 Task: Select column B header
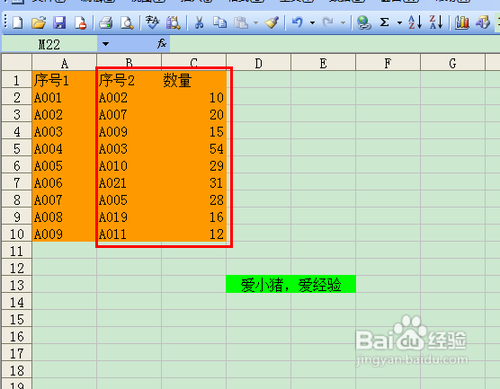point(129,63)
